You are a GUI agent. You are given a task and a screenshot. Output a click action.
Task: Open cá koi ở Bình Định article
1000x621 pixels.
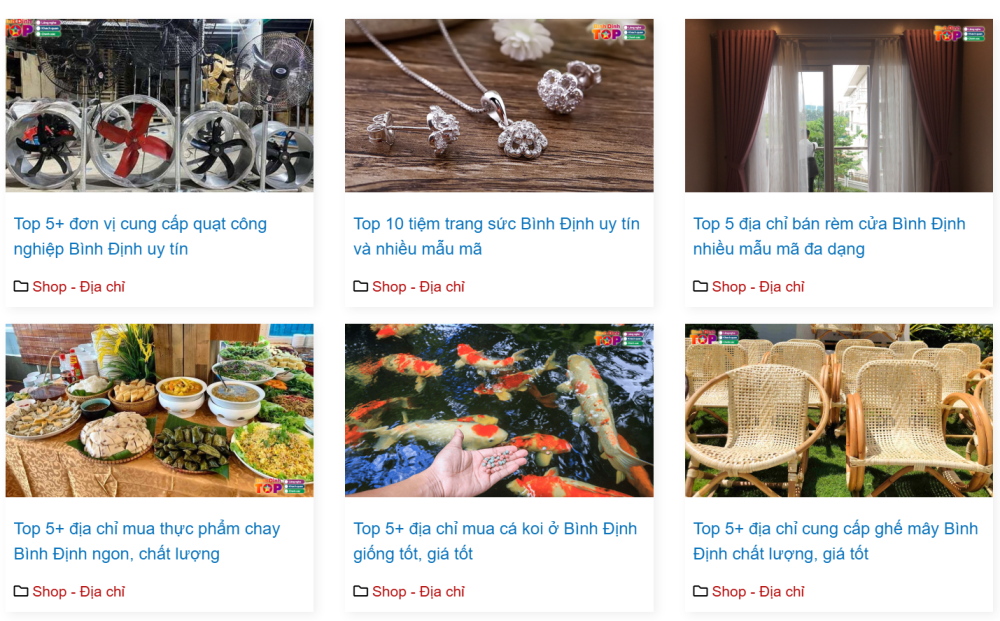495,541
